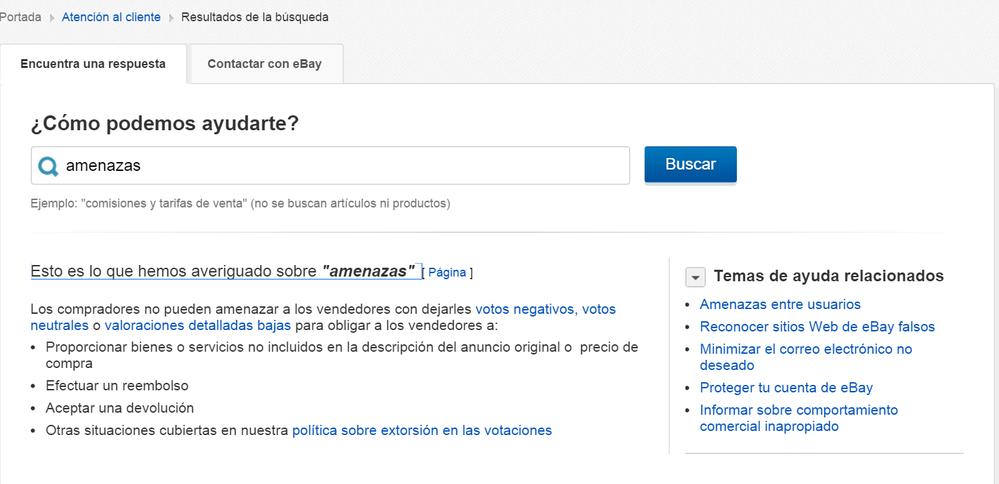Viewport: 999px width, 484px height.
Task: Open Atención al cliente breadcrumb link
Action: [111, 17]
